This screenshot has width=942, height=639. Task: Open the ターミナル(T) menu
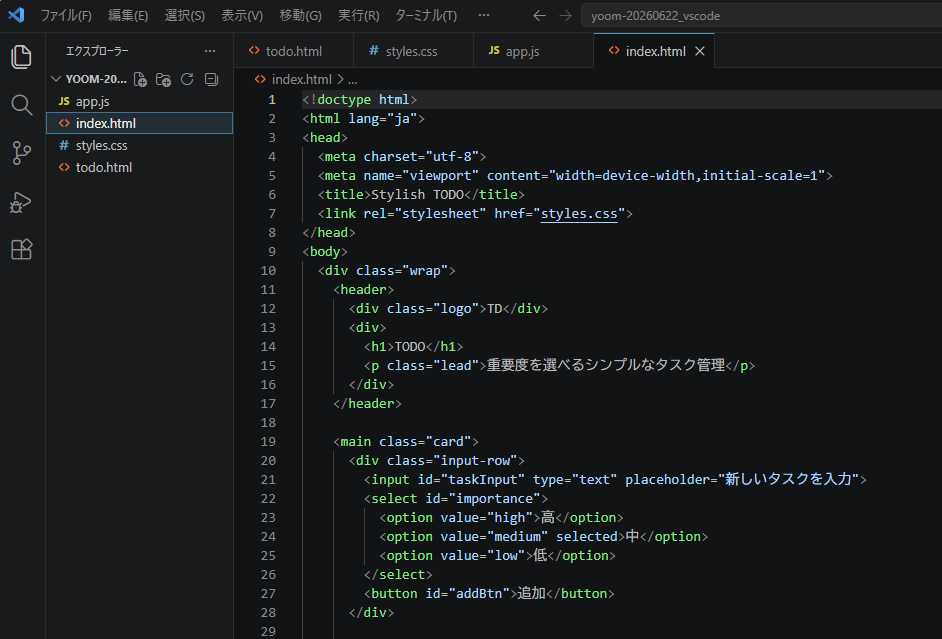tap(426, 16)
